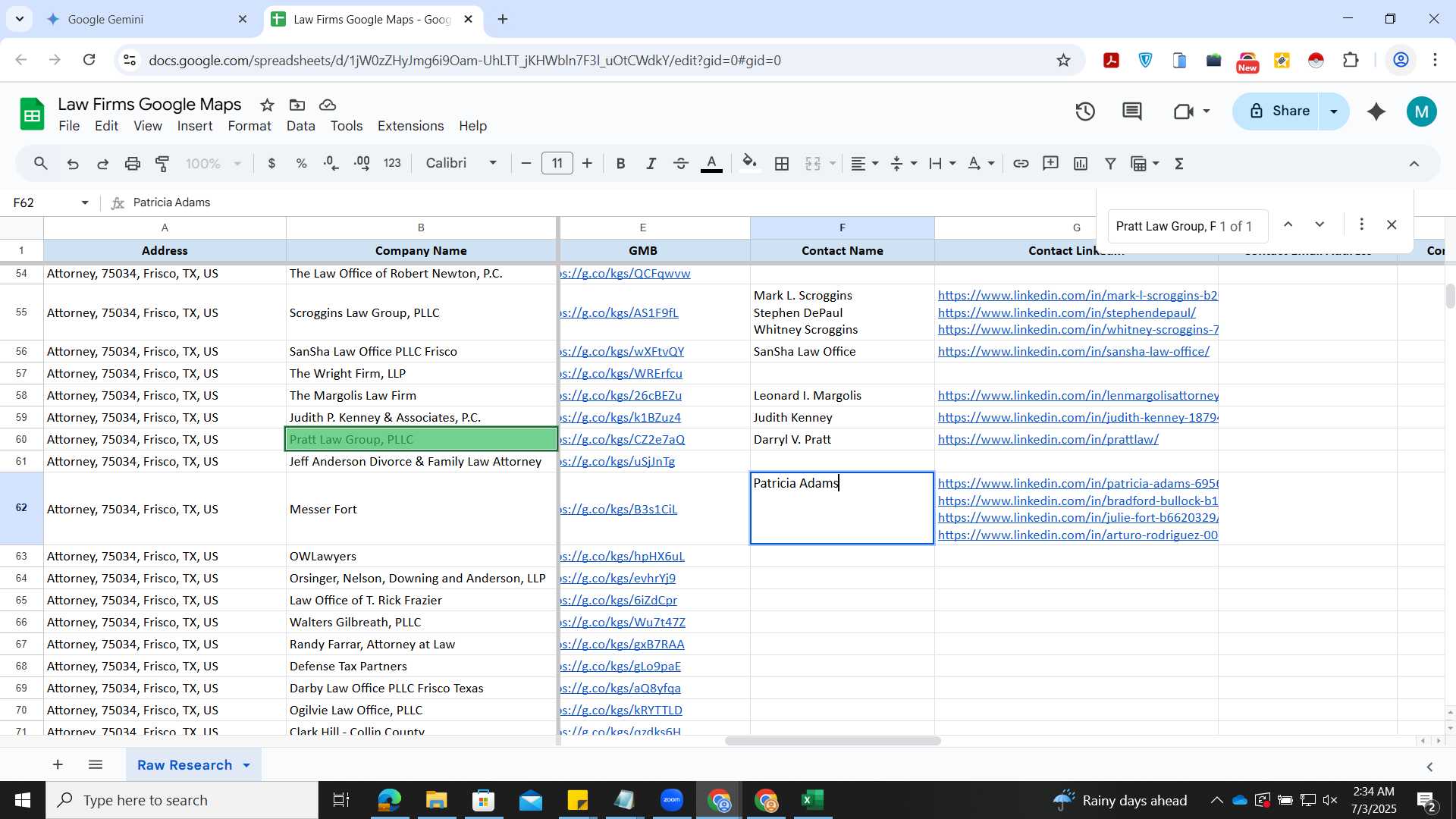Decrease font size with minus button

coord(526,163)
